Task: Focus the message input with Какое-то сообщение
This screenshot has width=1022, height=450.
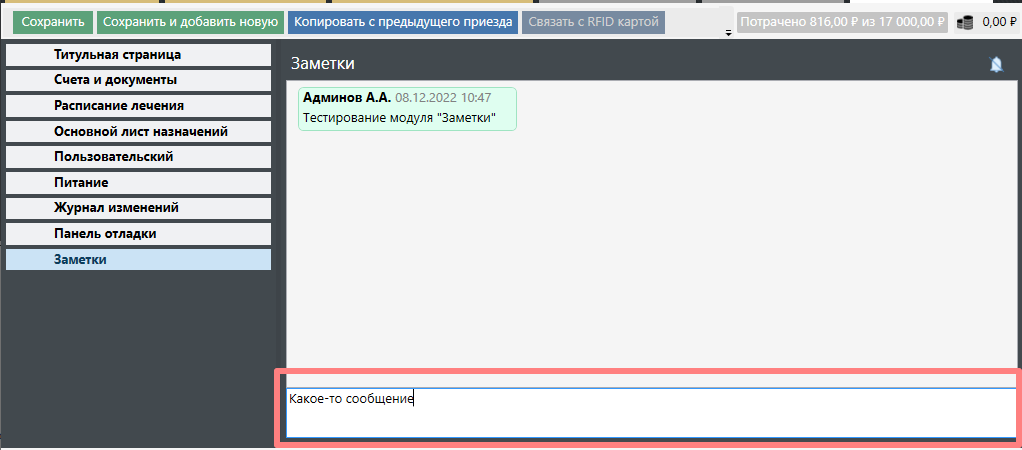Action: (x=650, y=411)
